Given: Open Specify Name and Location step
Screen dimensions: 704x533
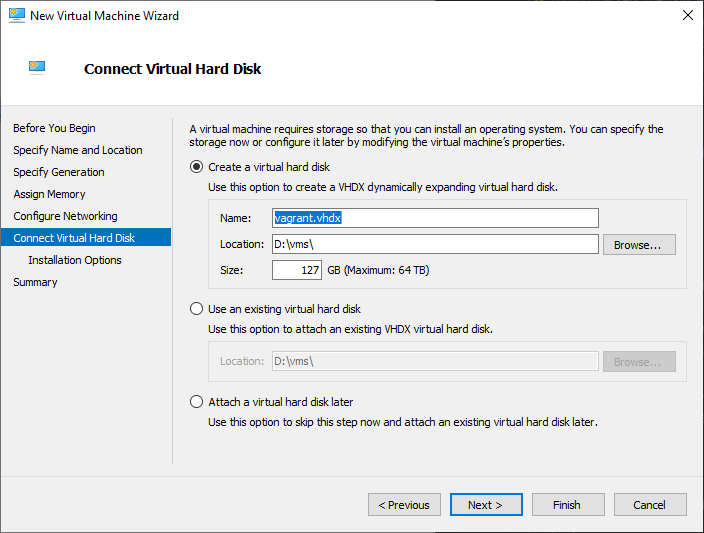Looking at the screenshot, I should [77, 150].
